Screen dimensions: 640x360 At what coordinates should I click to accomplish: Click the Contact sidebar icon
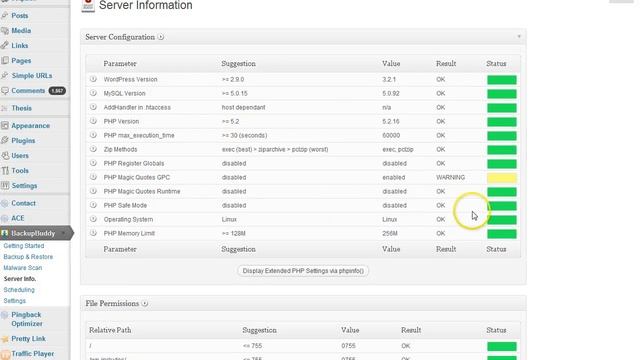pos(4,203)
